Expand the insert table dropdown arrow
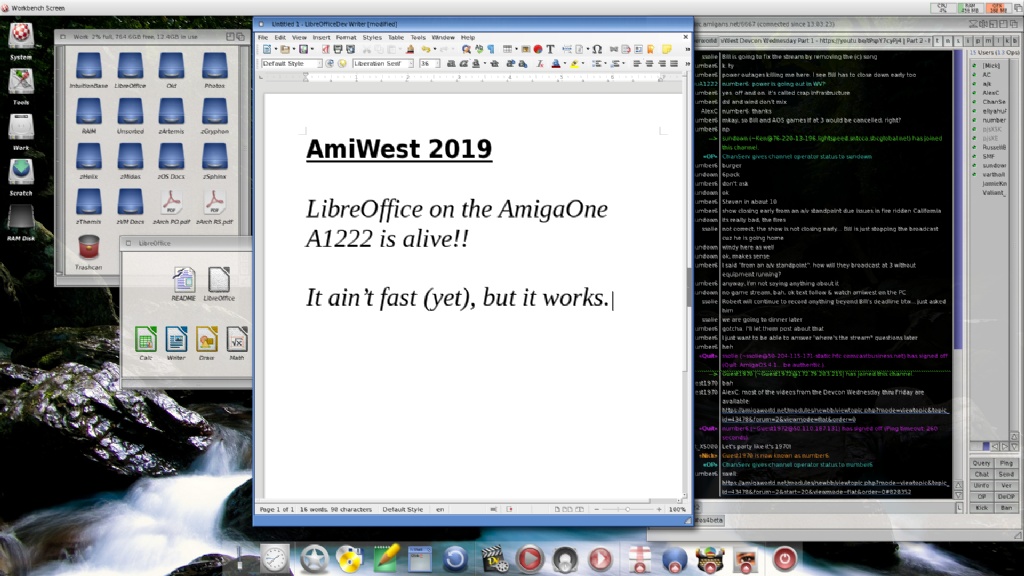 [515, 49]
